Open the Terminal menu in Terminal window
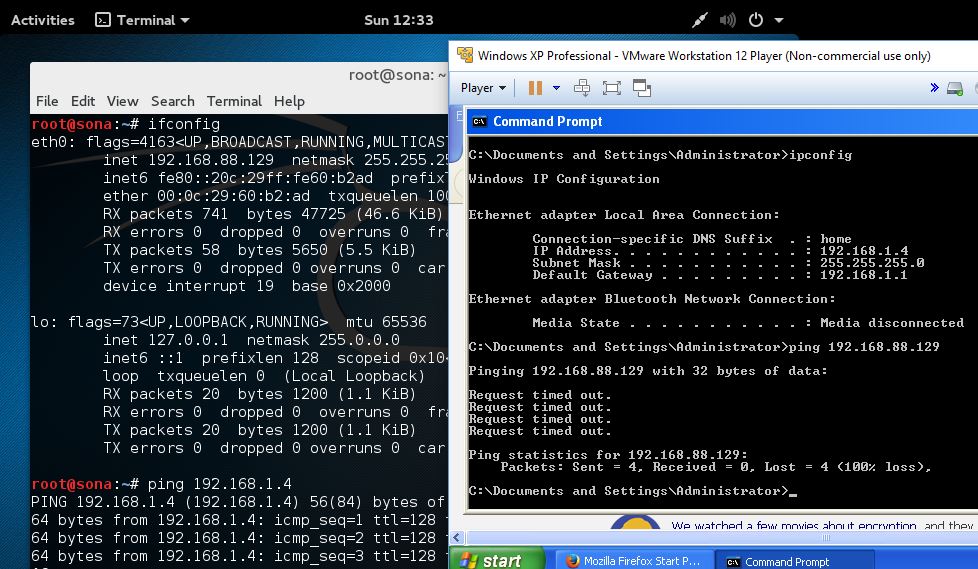 point(234,101)
